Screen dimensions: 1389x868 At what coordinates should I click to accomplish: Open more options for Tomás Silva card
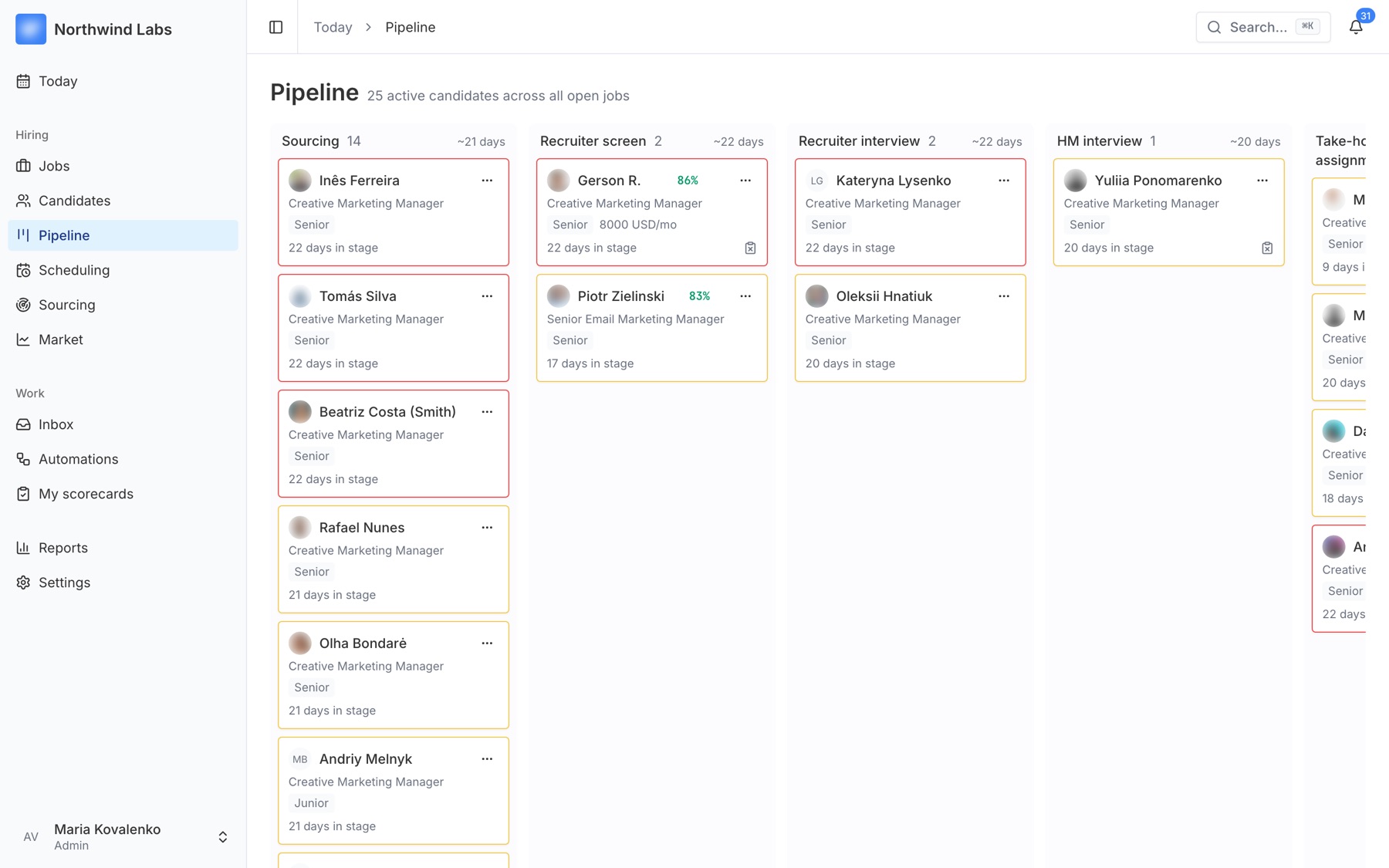tap(487, 296)
